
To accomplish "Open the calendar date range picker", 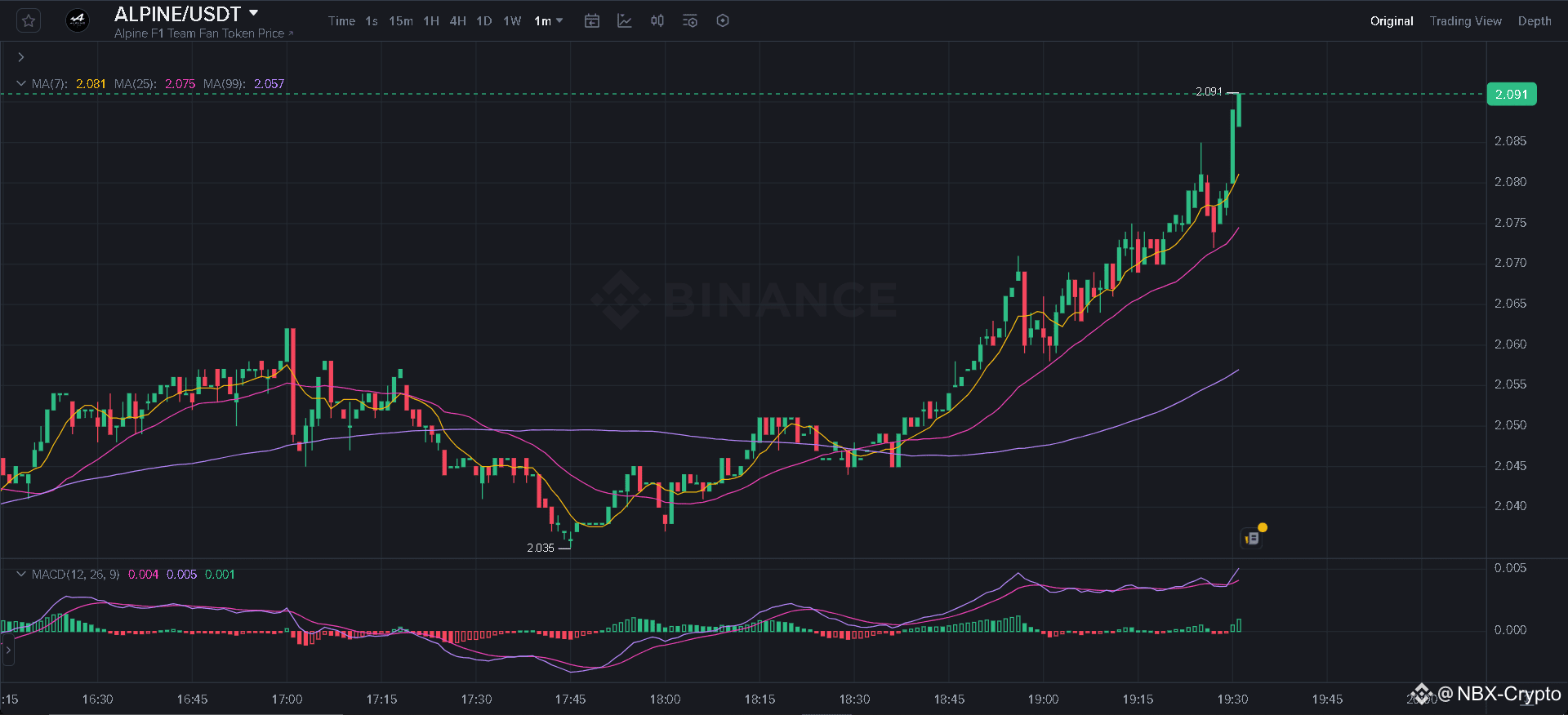I will click(592, 20).
